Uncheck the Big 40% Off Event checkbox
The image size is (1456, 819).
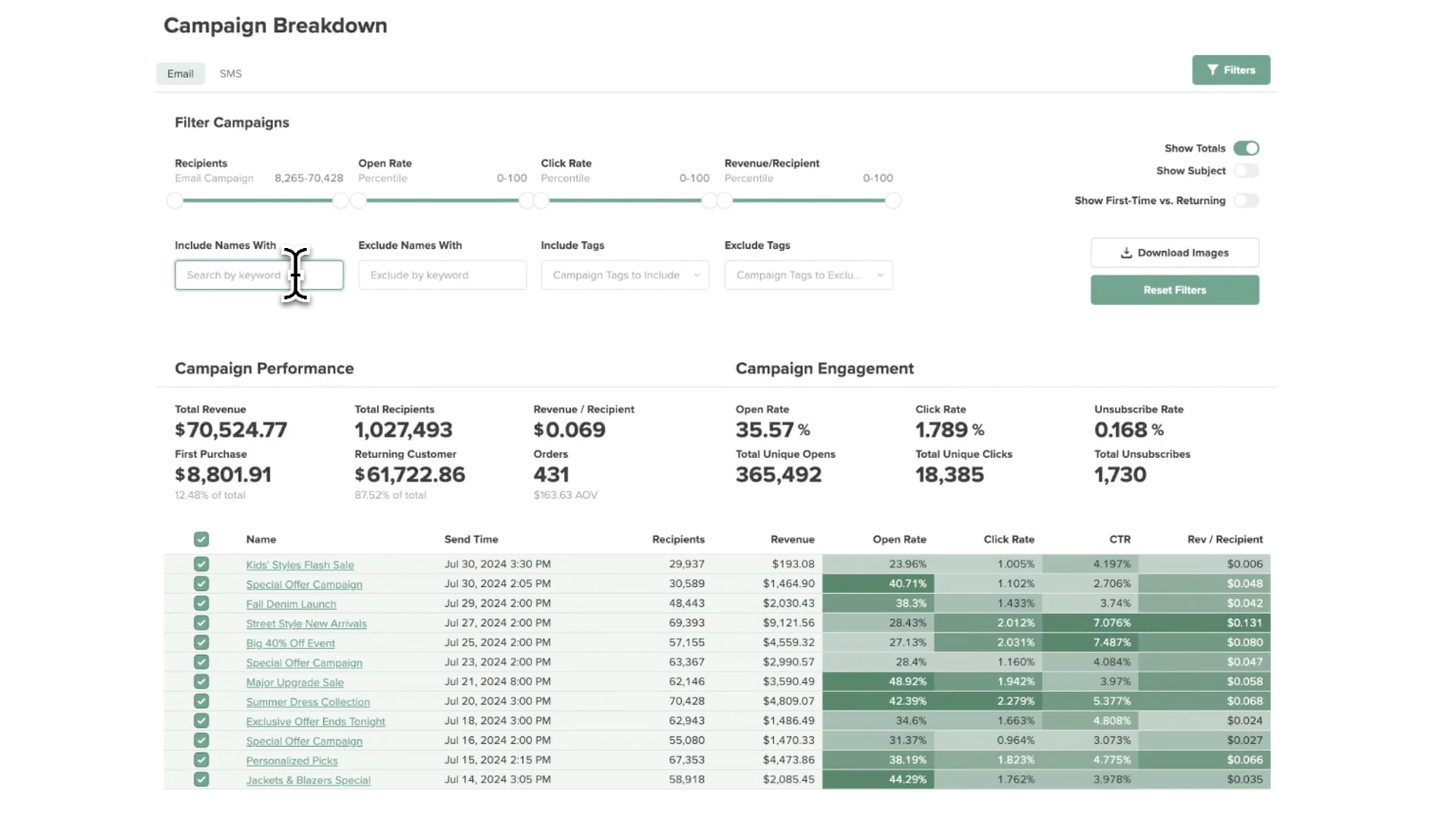201,642
